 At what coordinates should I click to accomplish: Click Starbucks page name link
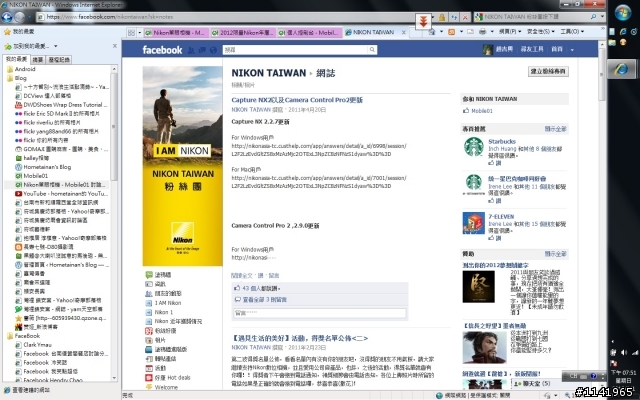(502, 141)
